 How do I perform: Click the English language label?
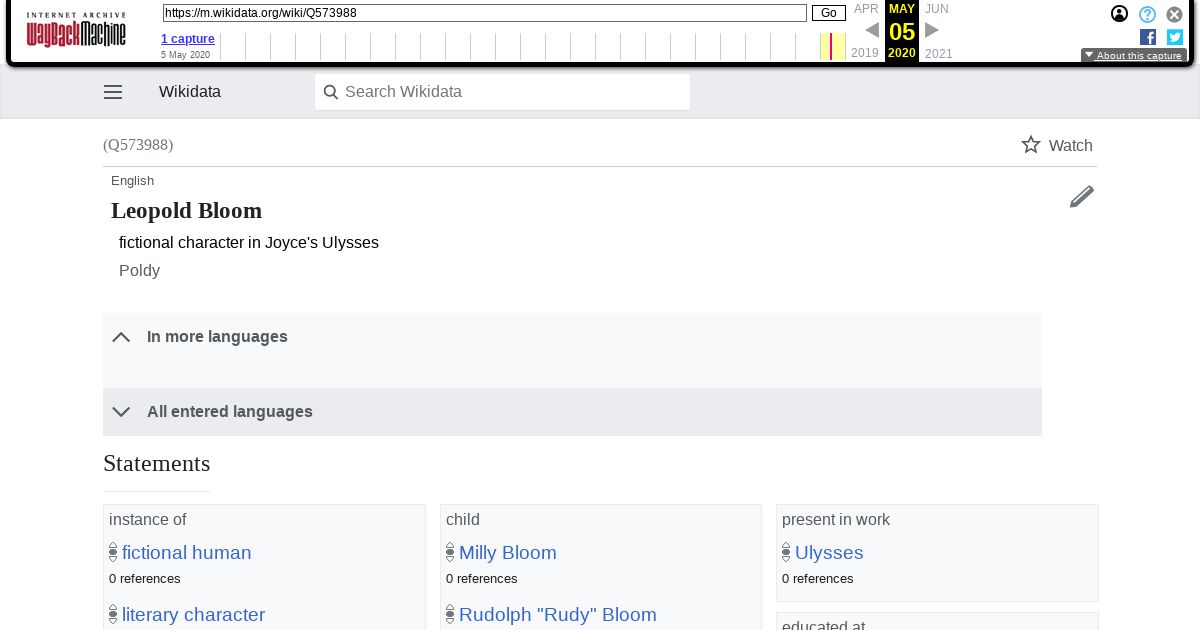pyautogui.click(x=133, y=181)
